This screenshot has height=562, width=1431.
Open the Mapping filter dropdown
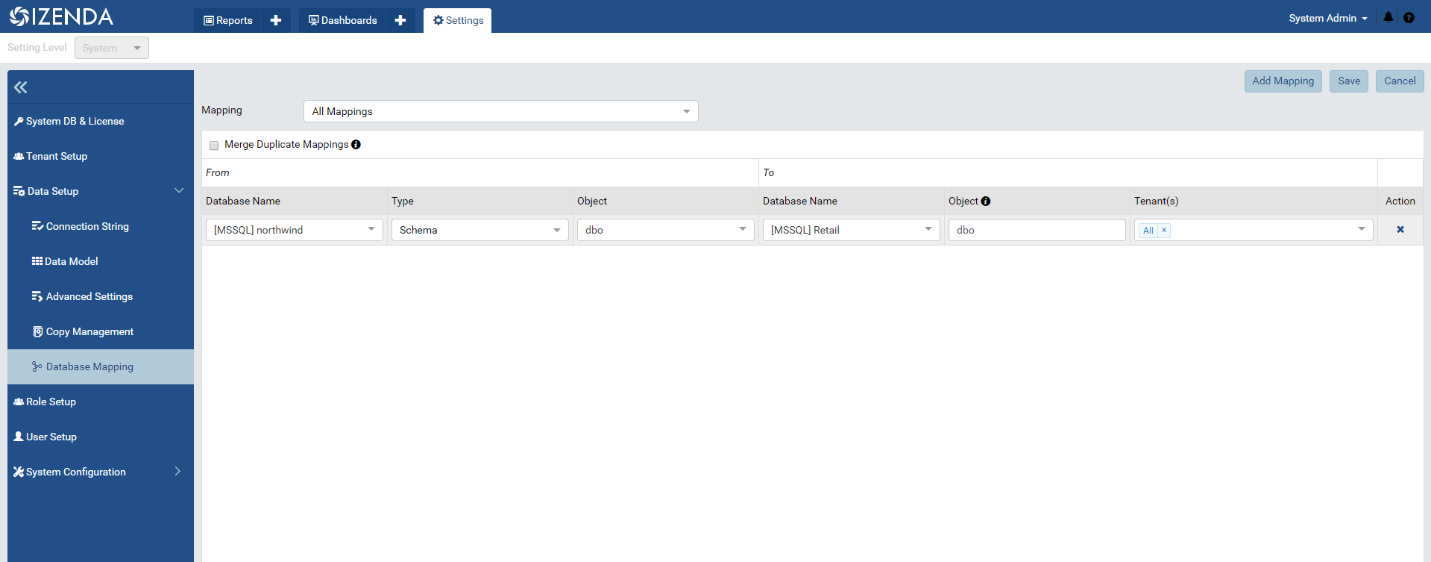tap(501, 111)
